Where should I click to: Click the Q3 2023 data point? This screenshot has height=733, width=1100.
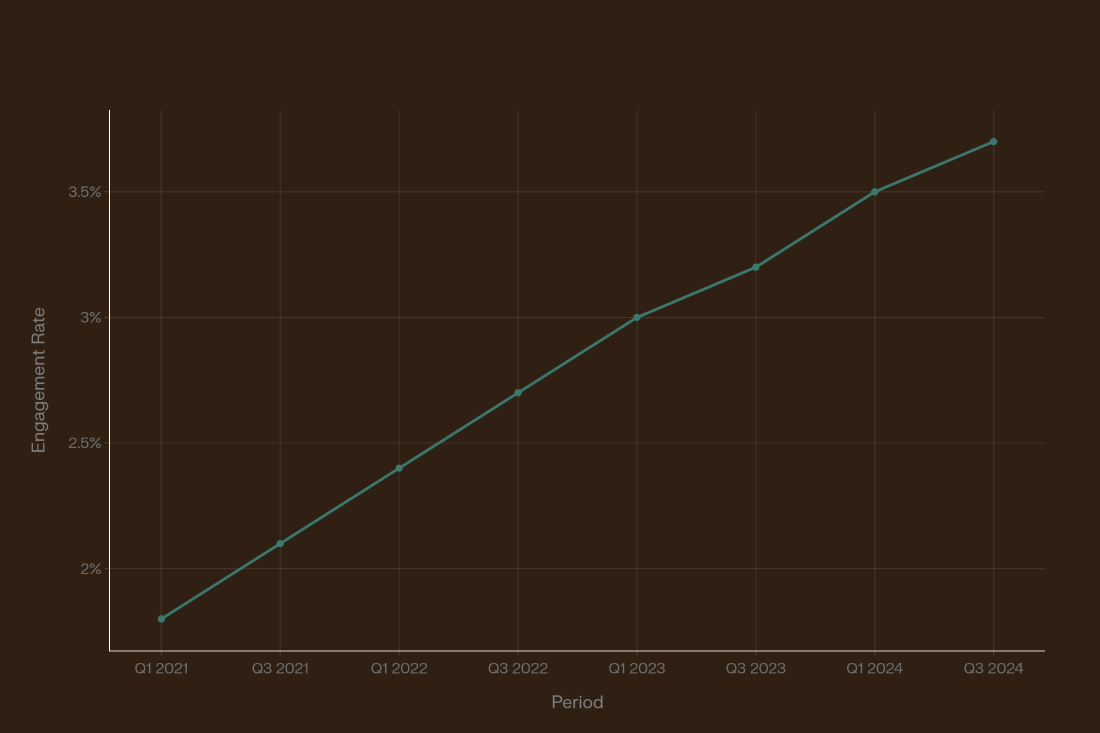[x=756, y=267]
